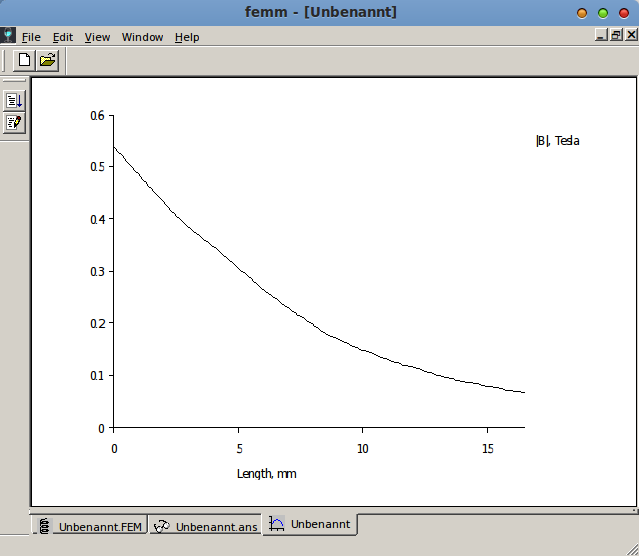Open the Window menu
The height and width of the screenshot is (556, 639).
(x=142, y=37)
